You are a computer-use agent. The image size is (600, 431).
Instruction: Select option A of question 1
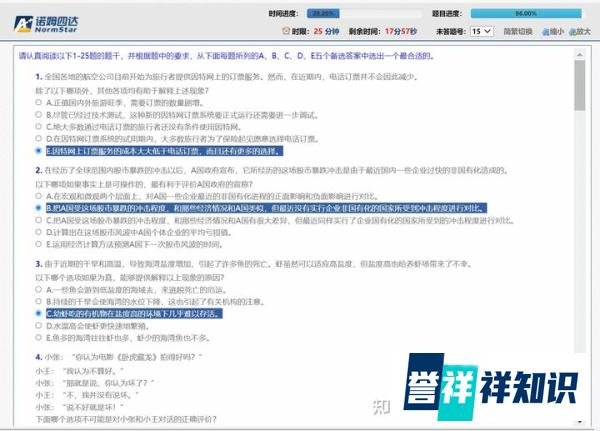[38, 102]
